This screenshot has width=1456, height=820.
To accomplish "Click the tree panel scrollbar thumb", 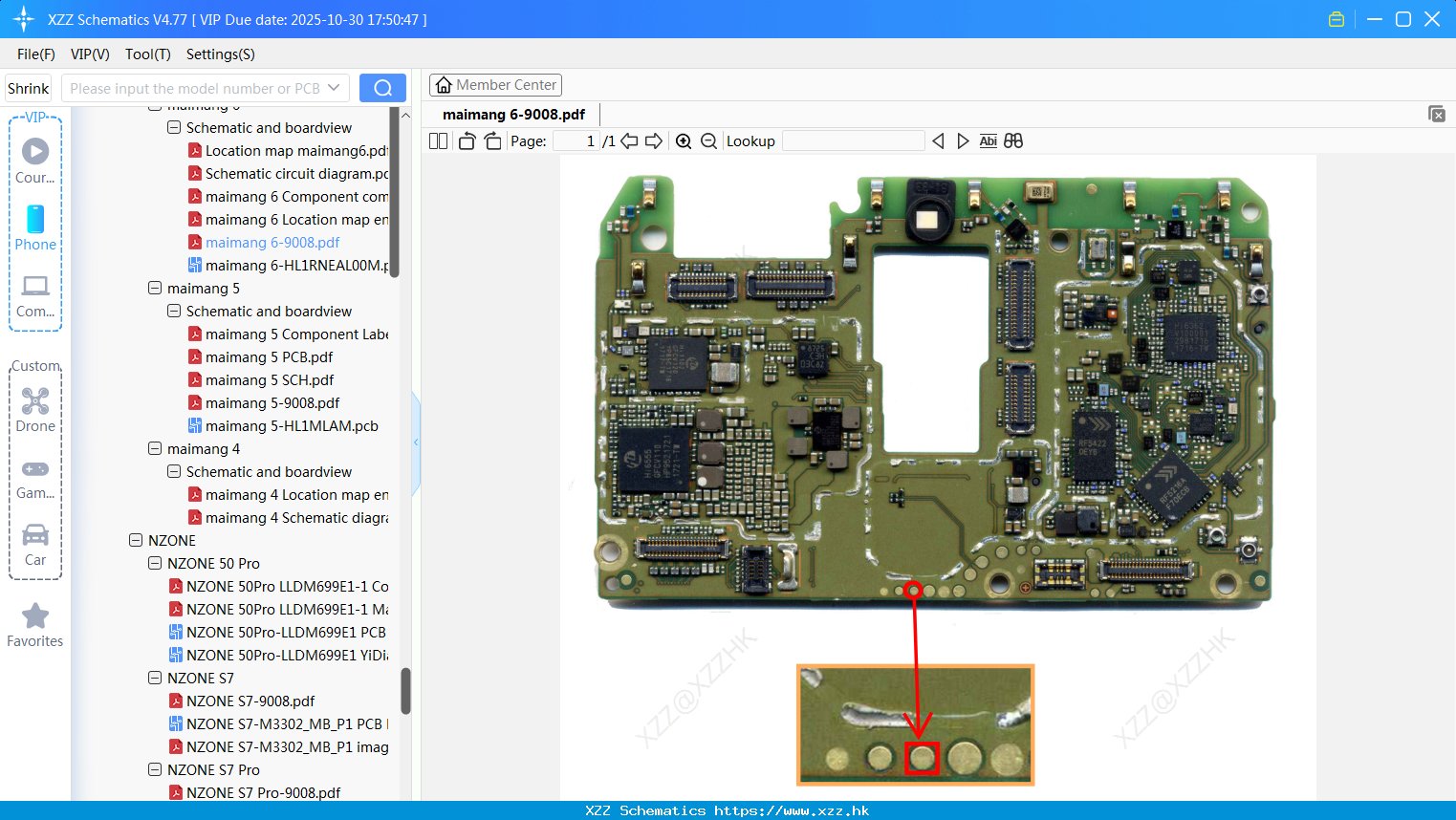I will [405, 690].
